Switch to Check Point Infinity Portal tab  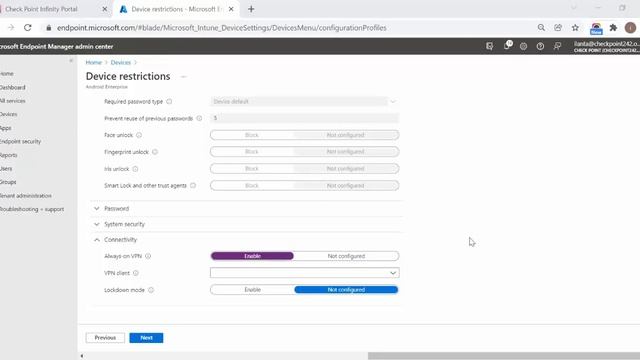(x=41, y=9)
